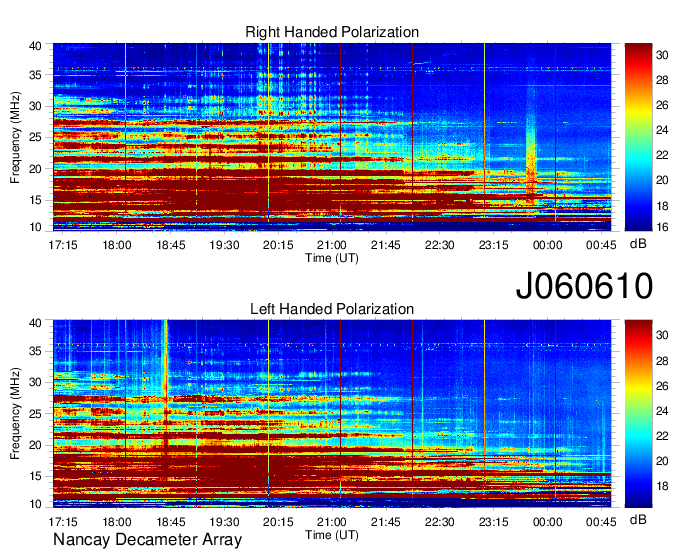
Task: Click the 22 dB label on the Left Handed color bar
Action: point(662,436)
